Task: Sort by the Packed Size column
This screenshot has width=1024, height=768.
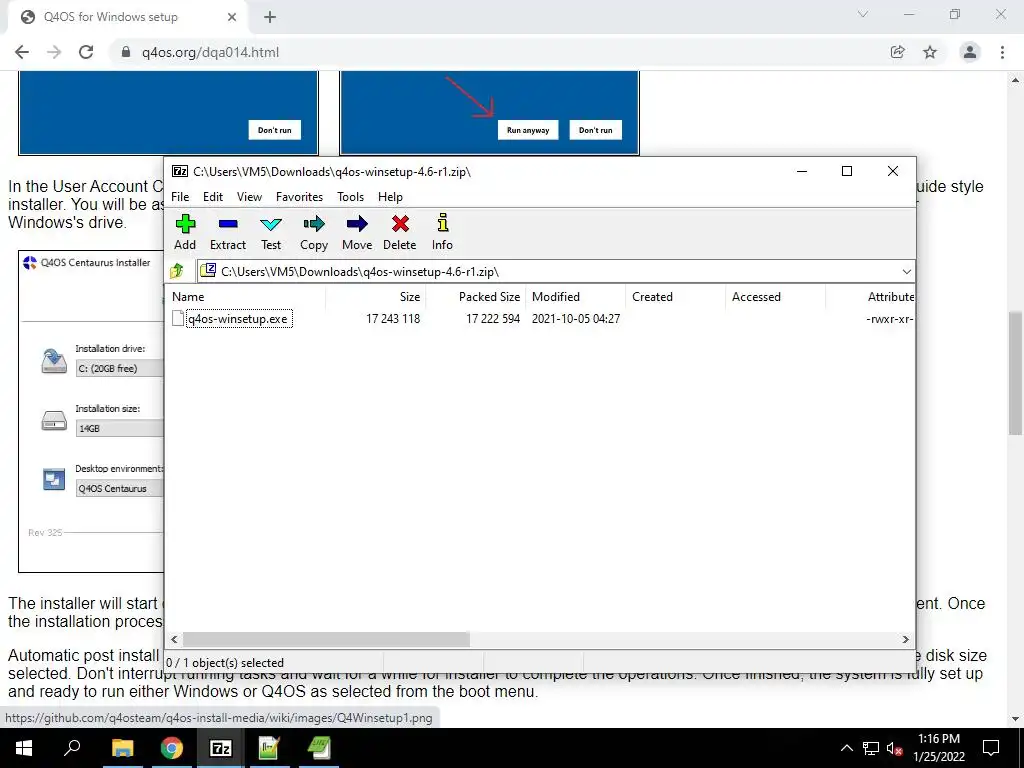Action: pyautogui.click(x=475, y=296)
